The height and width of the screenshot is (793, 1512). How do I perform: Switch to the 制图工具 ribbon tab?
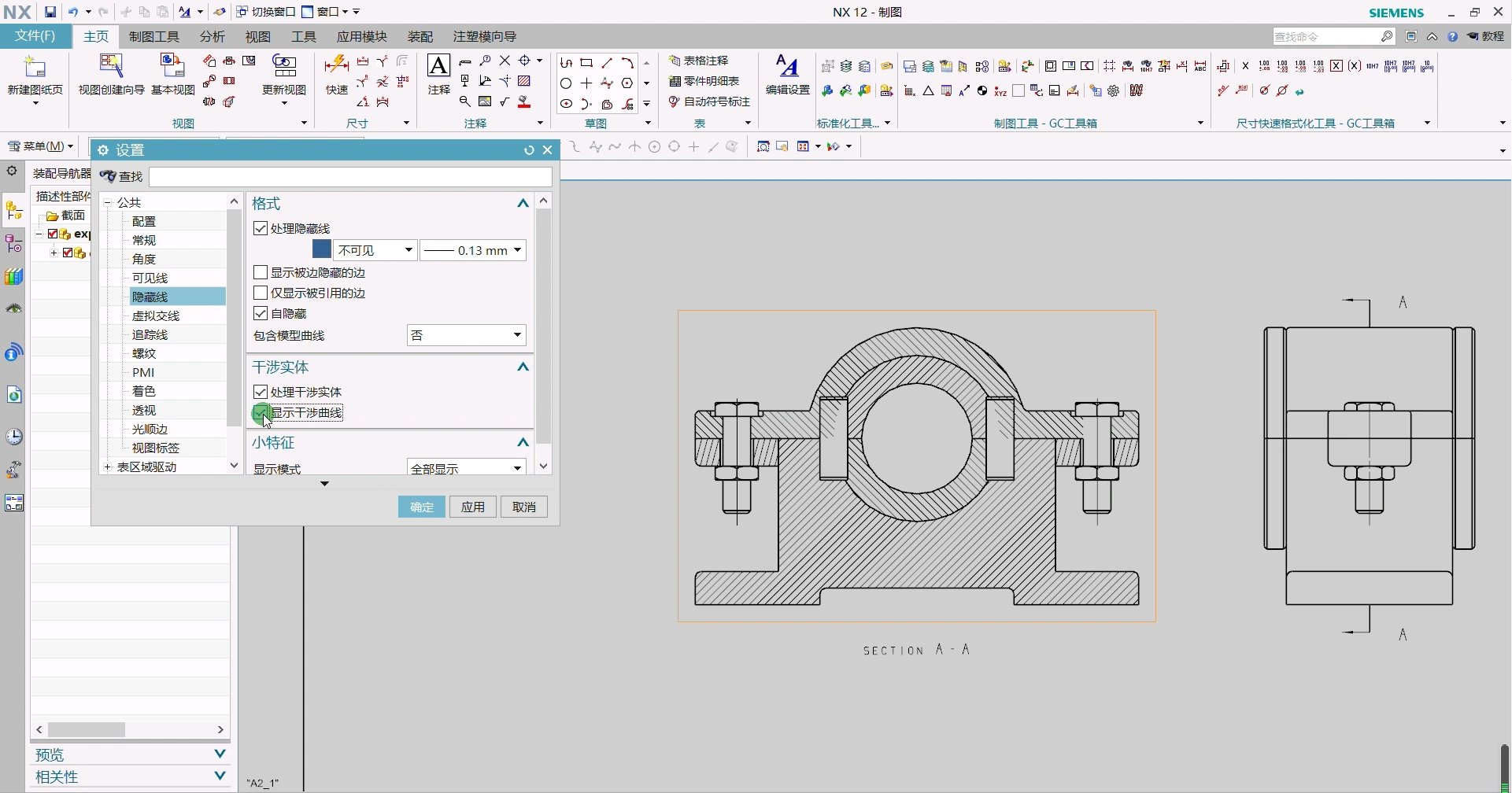154,37
